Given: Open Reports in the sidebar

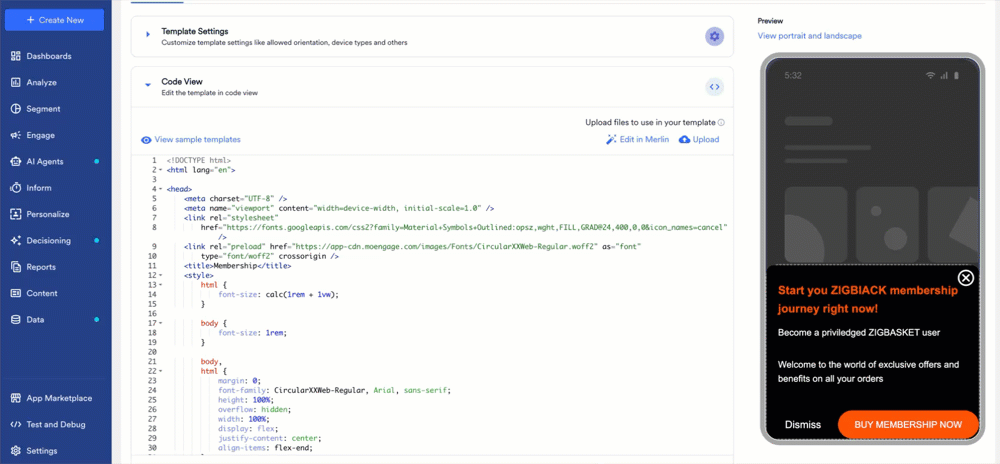Looking at the screenshot, I should pos(41,267).
